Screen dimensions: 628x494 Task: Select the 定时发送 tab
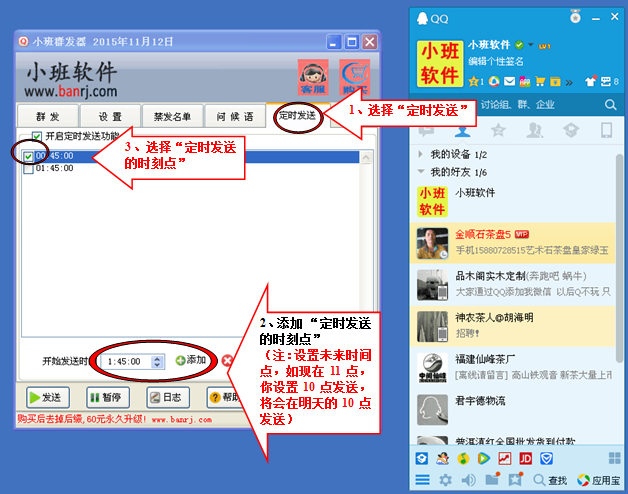tap(298, 116)
